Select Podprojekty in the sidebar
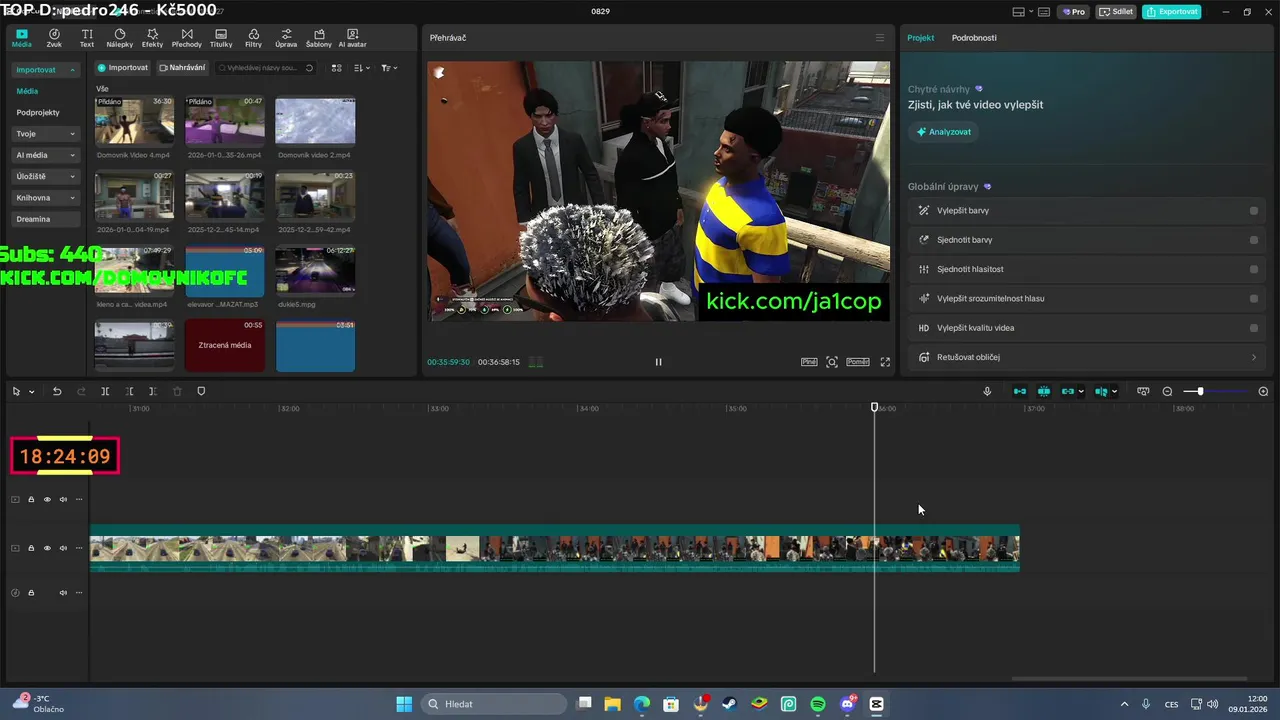Image resolution: width=1280 pixels, height=720 pixels. click(38, 113)
